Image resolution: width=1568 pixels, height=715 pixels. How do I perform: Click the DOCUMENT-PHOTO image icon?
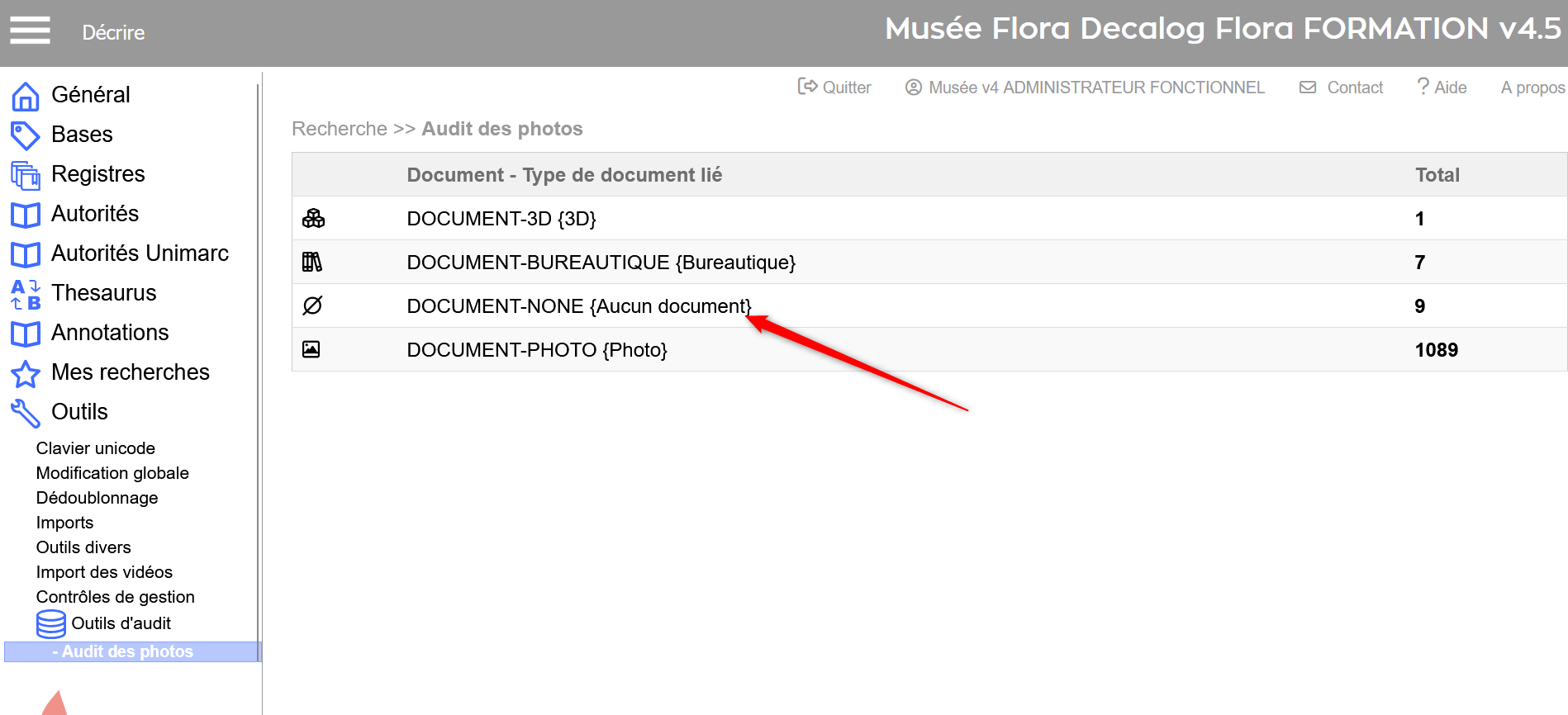(311, 349)
